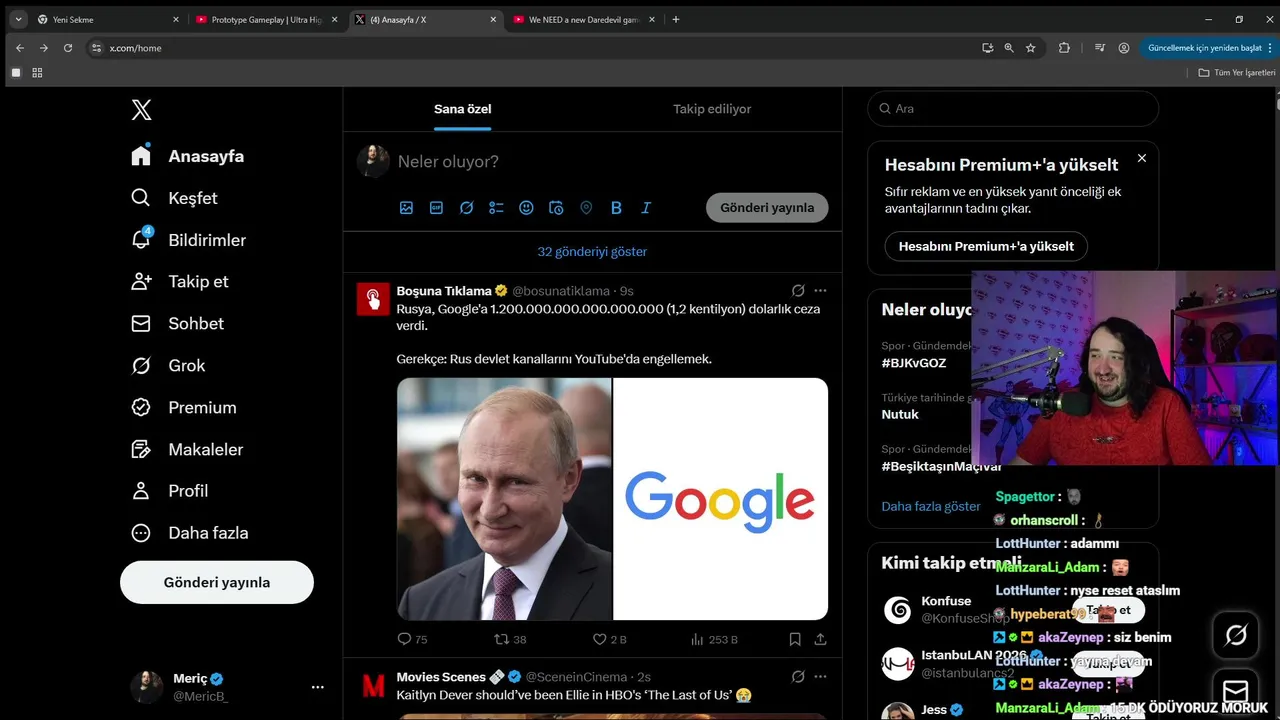Open Putin photo in post
The width and height of the screenshot is (1280, 720).
tap(504, 499)
